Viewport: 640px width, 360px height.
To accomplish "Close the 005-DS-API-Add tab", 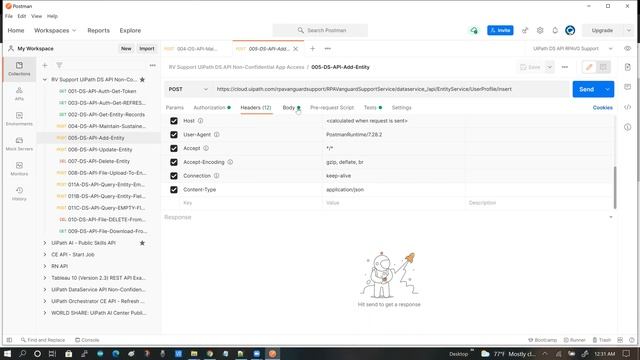I will 296,49.
